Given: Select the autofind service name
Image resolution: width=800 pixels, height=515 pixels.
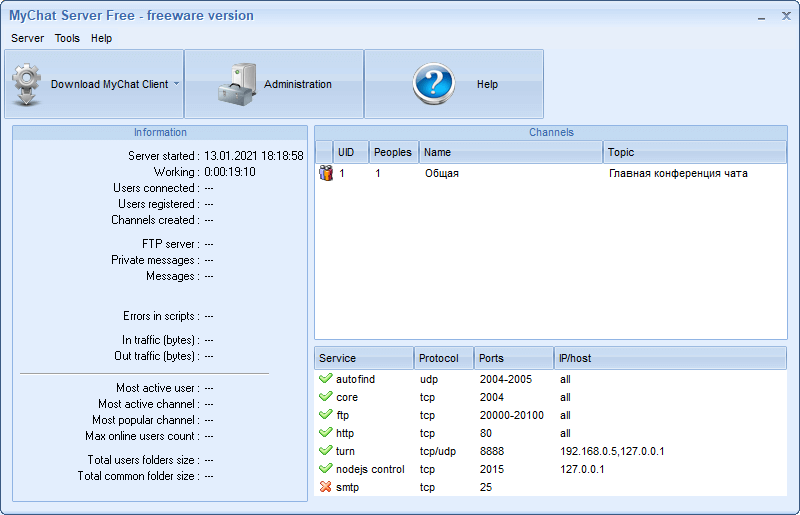Looking at the screenshot, I should pos(355,379).
